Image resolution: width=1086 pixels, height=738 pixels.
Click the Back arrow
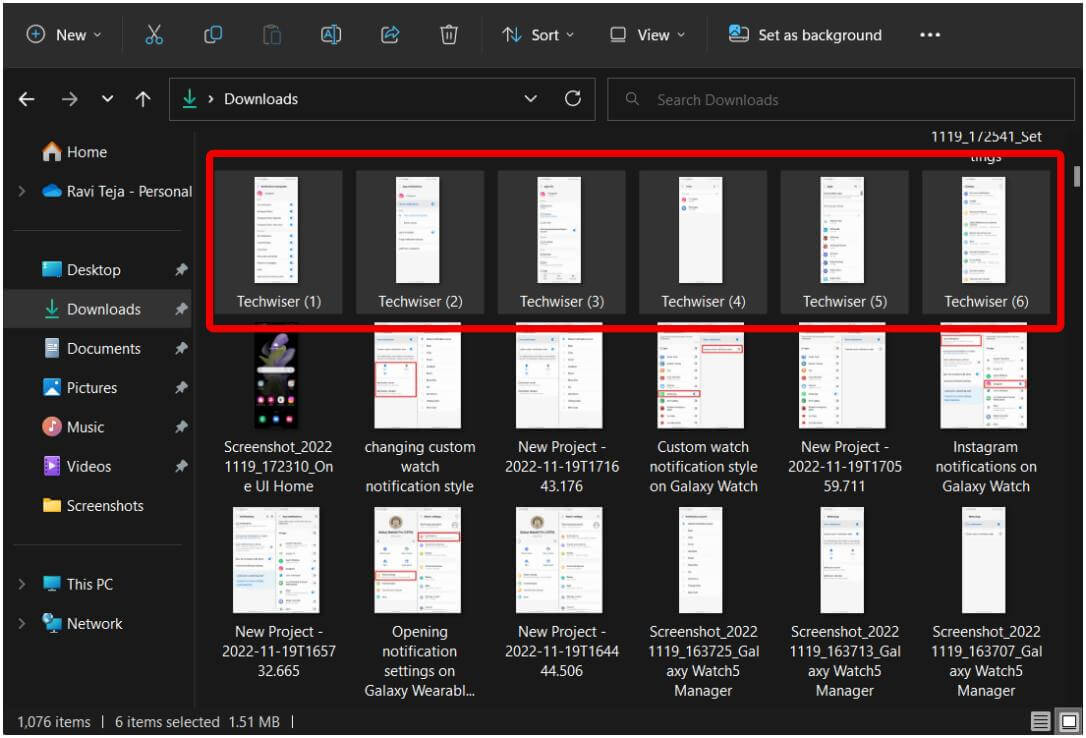click(26, 99)
